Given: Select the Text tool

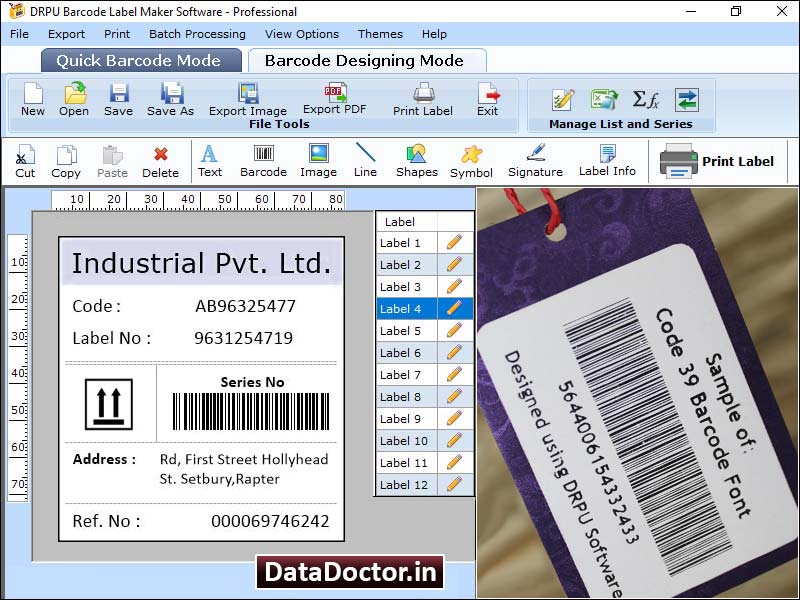Looking at the screenshot, I should tap(210, 160).
